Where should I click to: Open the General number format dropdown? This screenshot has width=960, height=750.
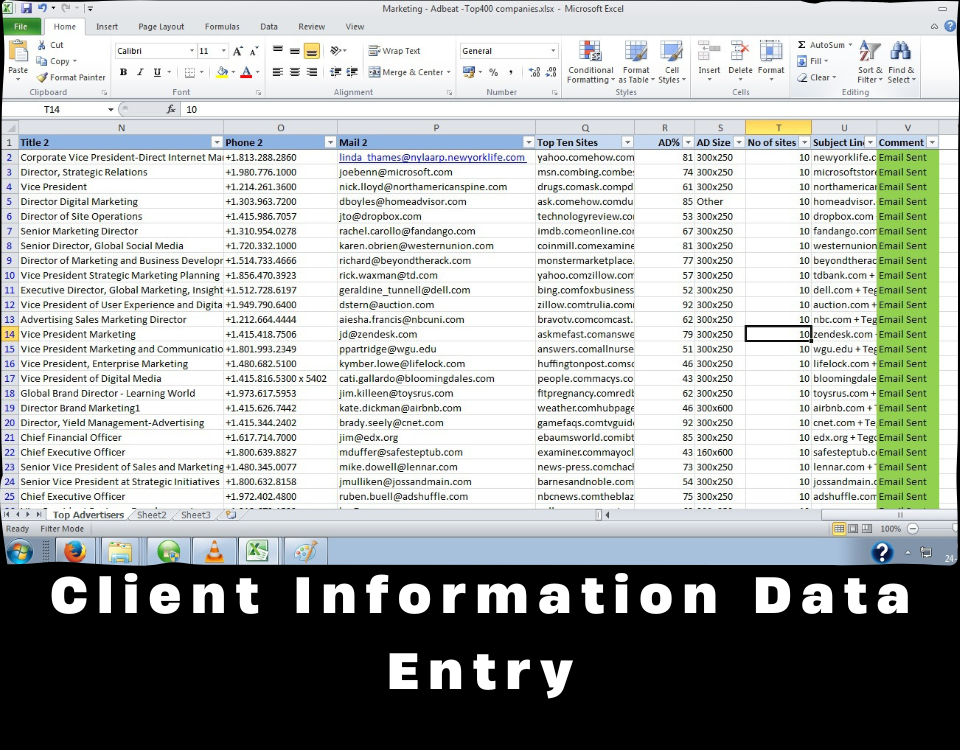tap(553, 51)
